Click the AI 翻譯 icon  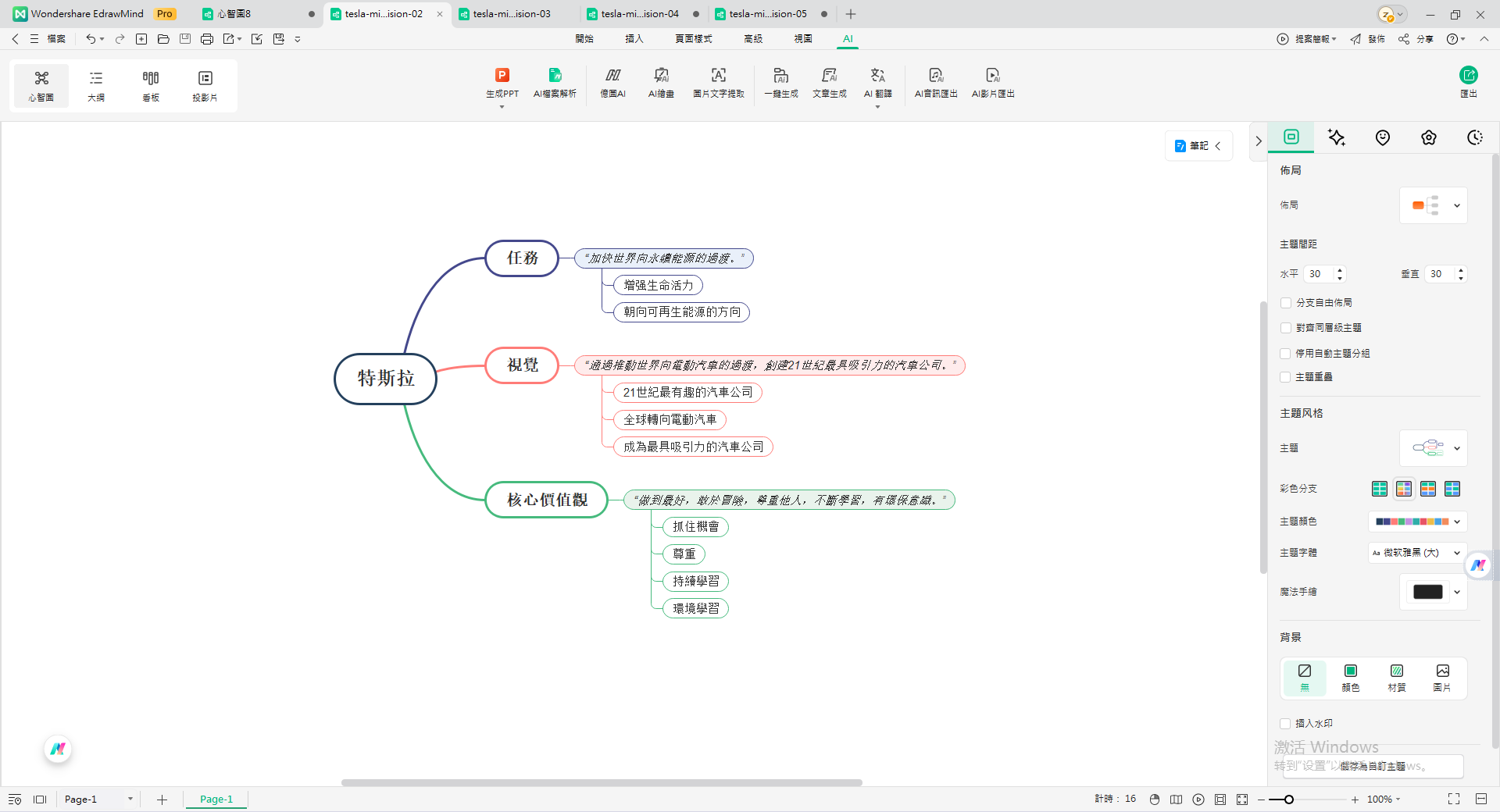tap(877, 76)
